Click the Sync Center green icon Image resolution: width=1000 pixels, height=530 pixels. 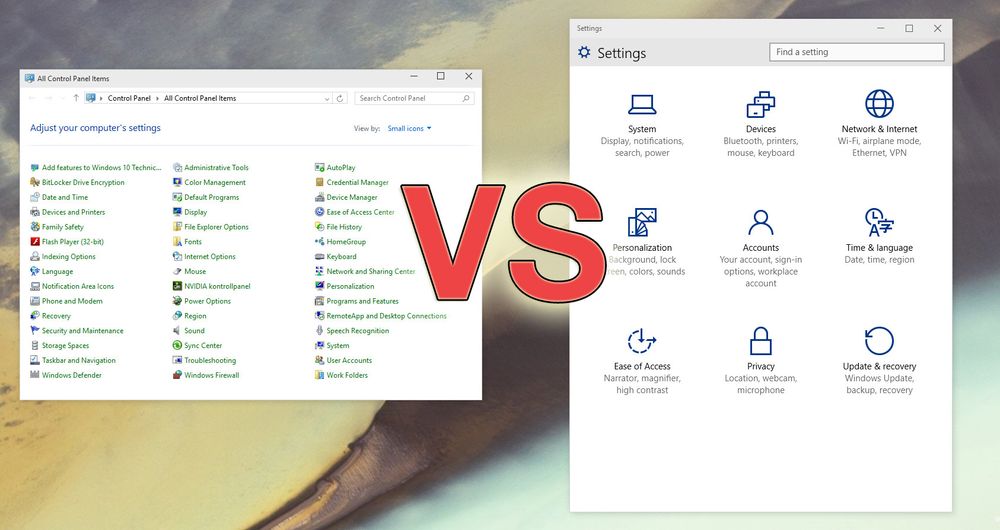[177, 345]
